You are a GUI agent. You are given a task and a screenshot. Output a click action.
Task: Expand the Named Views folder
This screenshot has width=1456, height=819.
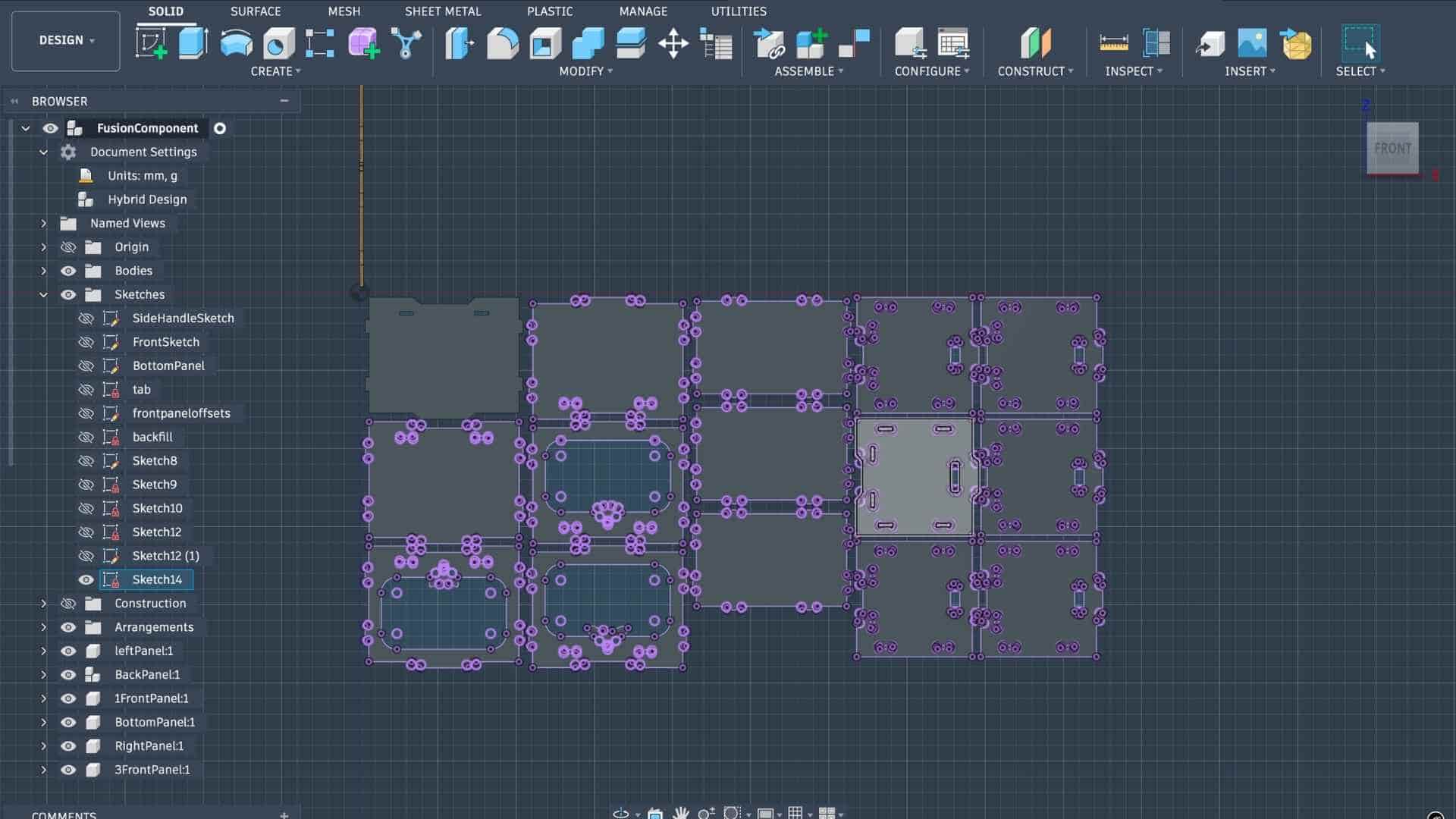click(43, 224)
